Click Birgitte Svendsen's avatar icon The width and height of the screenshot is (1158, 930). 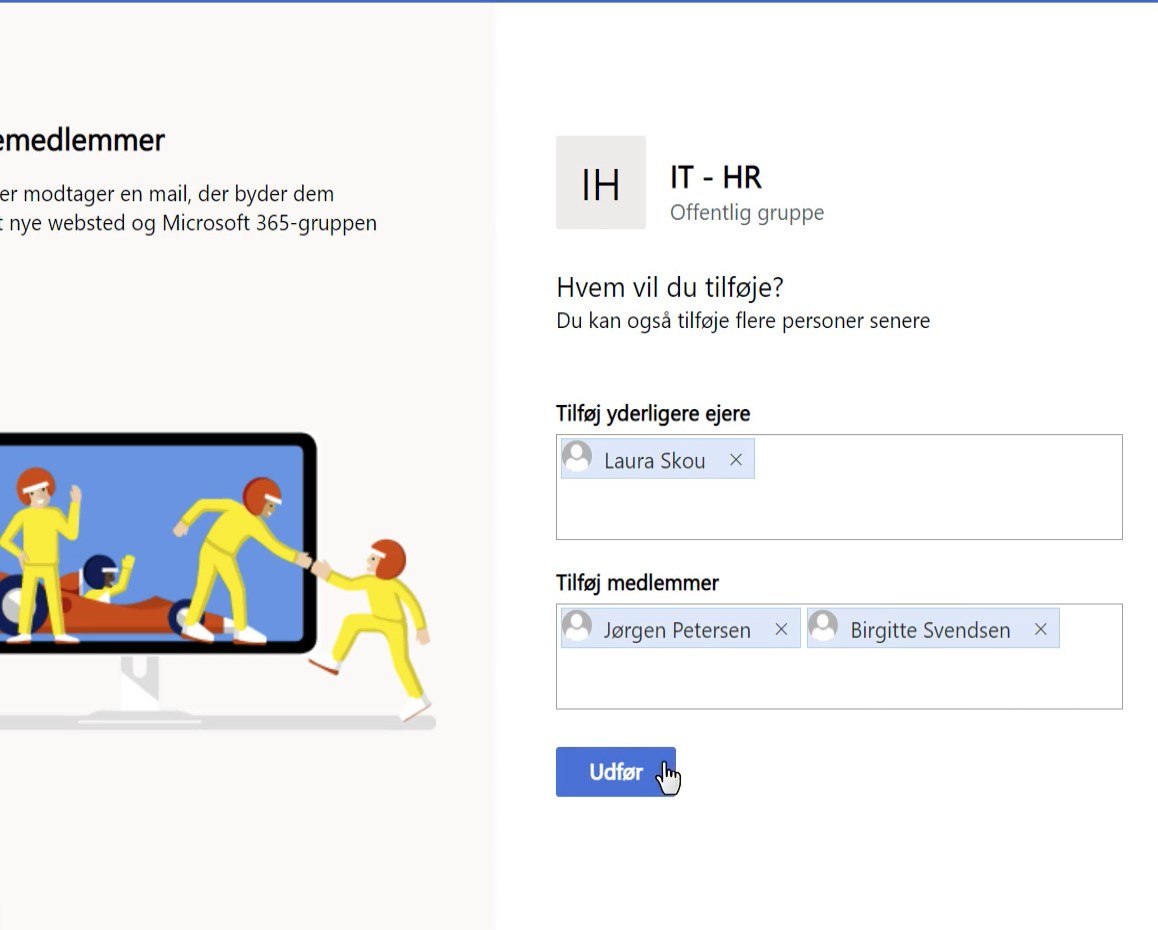tap(823, 626)
